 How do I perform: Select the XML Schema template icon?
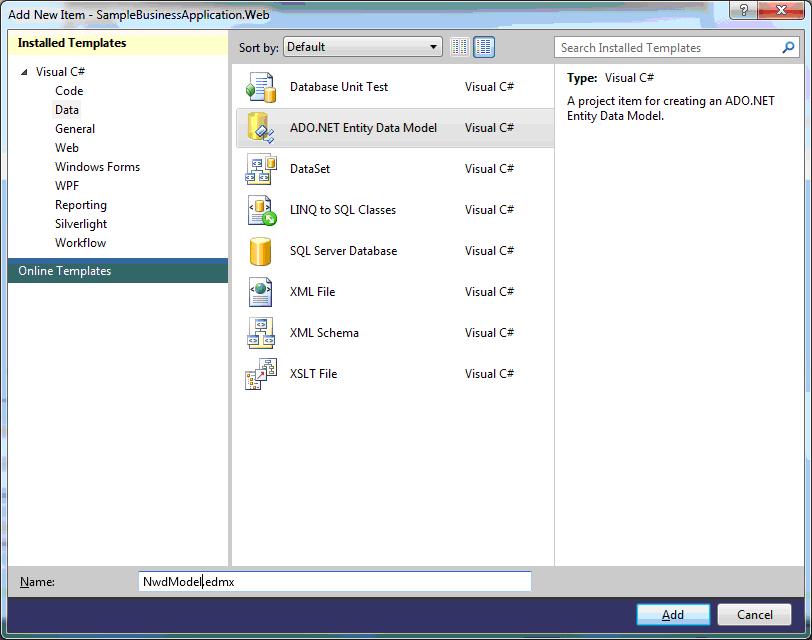(x=261, y=333)
